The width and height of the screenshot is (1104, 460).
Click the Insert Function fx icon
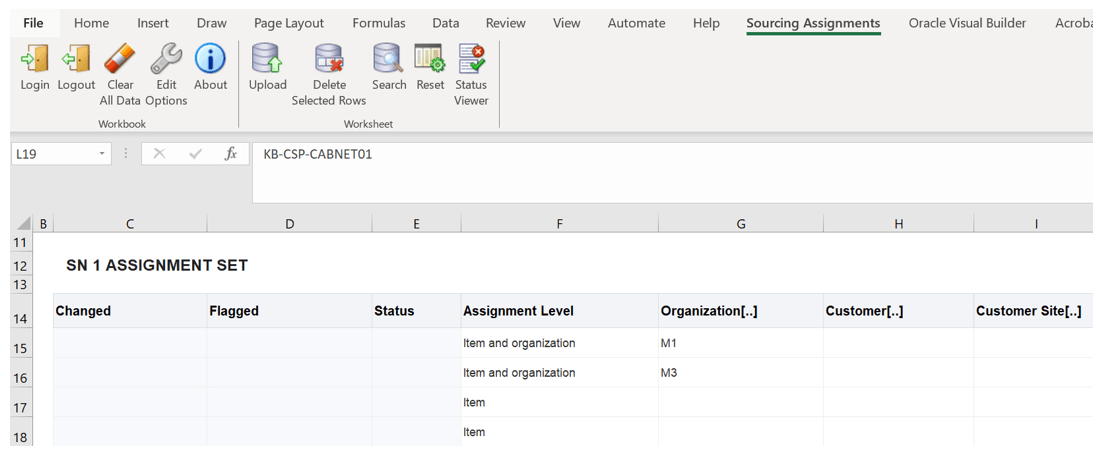click(x=231, y=154)
